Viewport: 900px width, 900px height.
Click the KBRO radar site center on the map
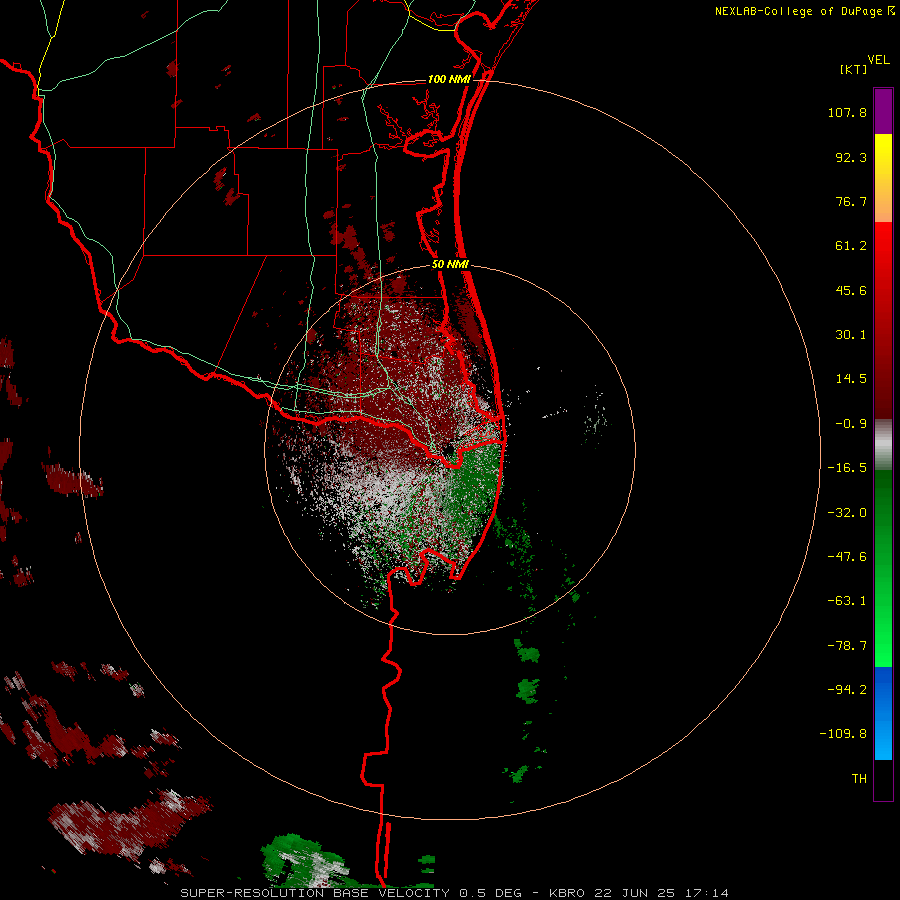pos(449,449)
